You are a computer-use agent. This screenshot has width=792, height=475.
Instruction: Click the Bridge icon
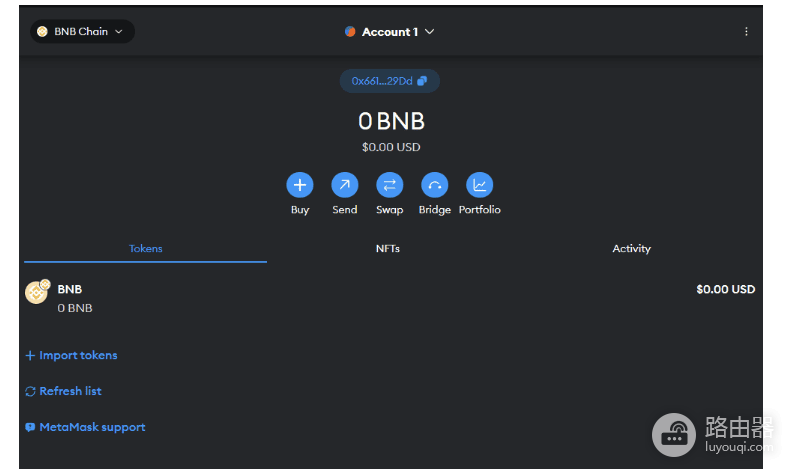coord(434,185)
